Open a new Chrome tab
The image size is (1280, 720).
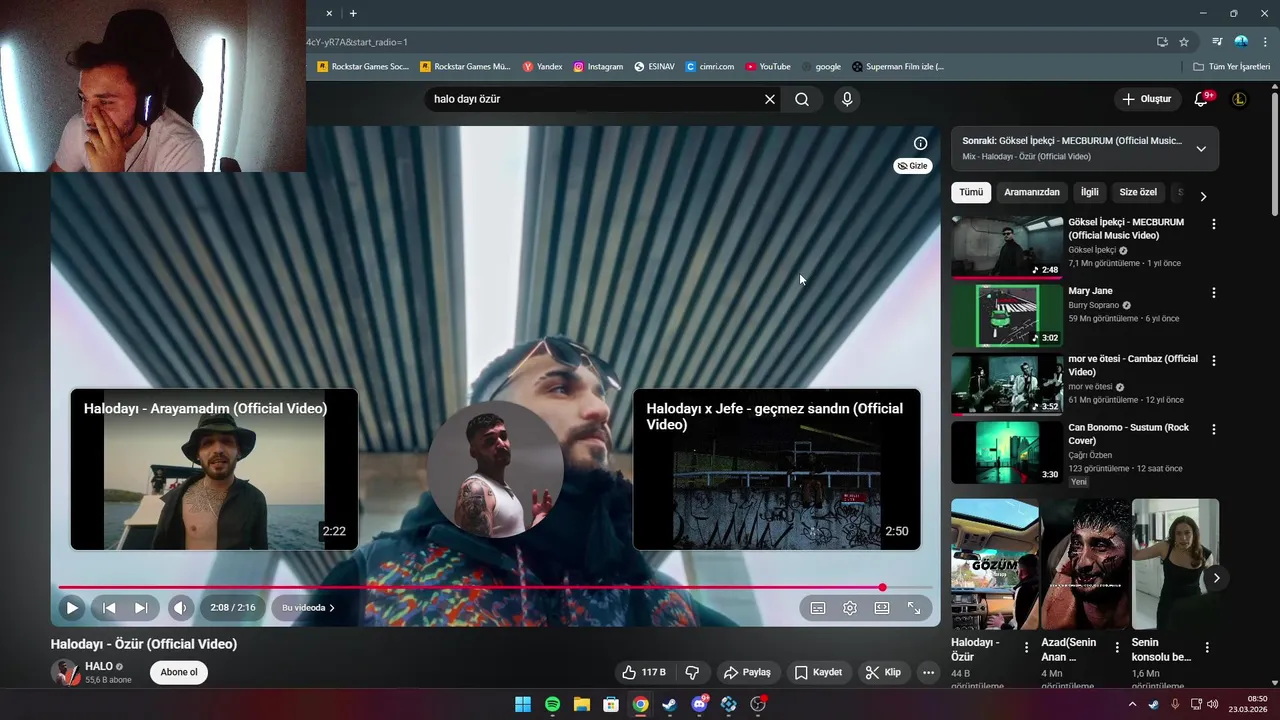click(x=353, y=13)
